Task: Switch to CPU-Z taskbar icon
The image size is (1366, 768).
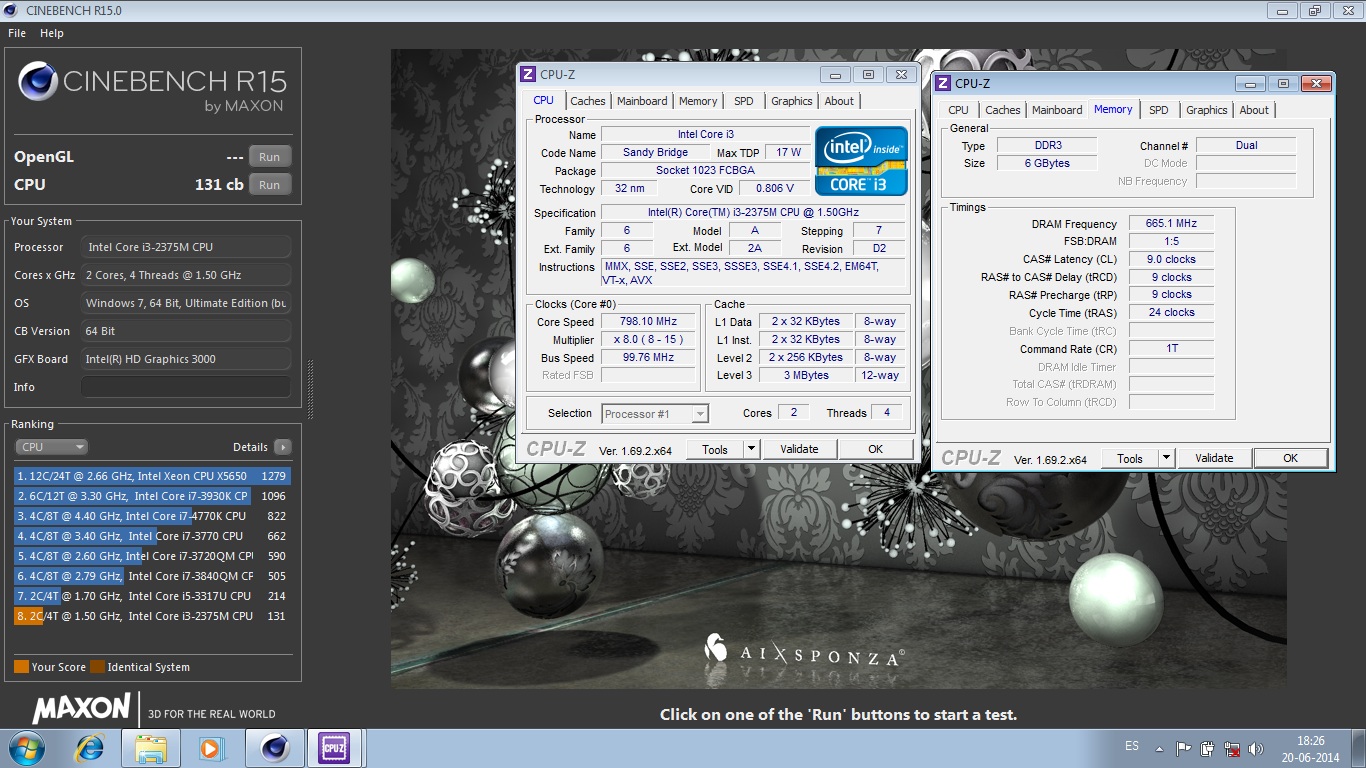Action: coord(334,747)
